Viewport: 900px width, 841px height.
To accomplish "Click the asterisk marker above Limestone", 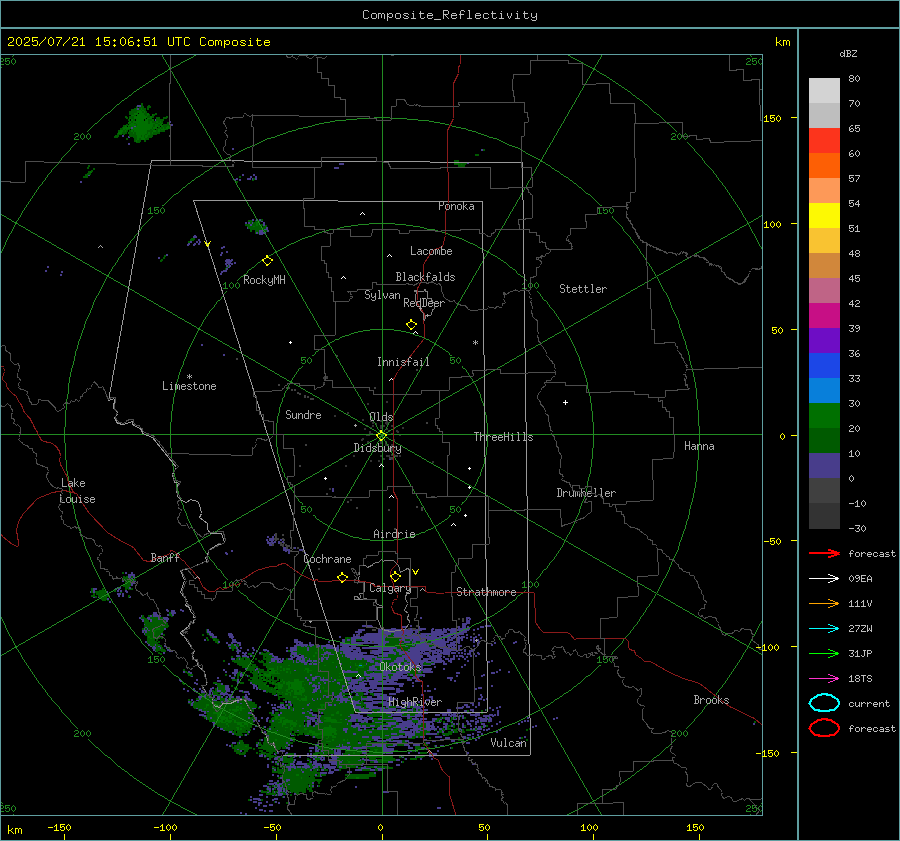I will tap(189, 377).
